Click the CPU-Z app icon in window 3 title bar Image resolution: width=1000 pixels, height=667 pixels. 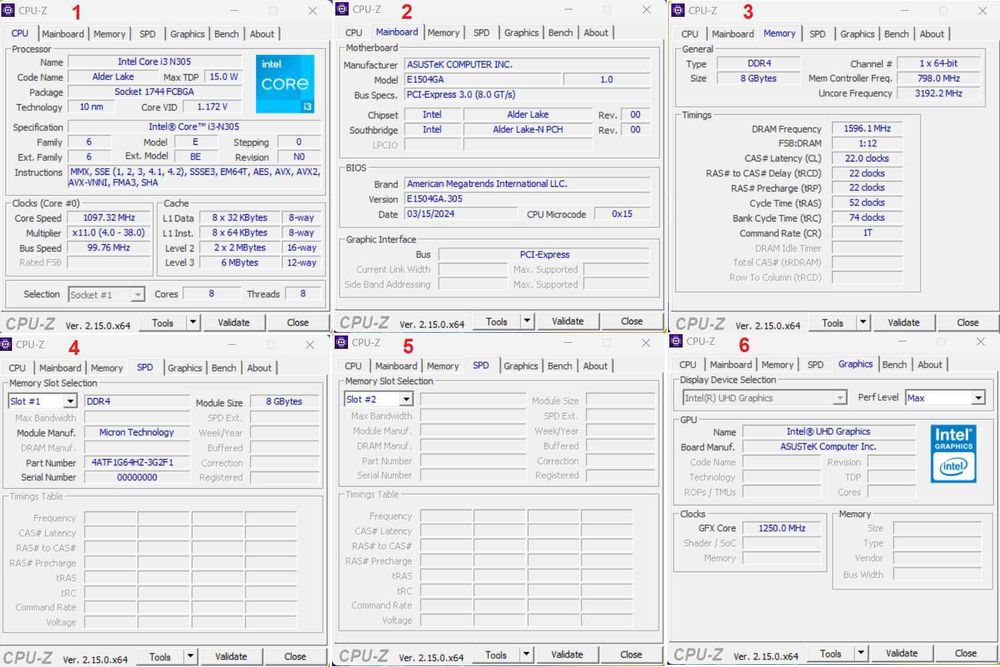[x=678, y=10]
